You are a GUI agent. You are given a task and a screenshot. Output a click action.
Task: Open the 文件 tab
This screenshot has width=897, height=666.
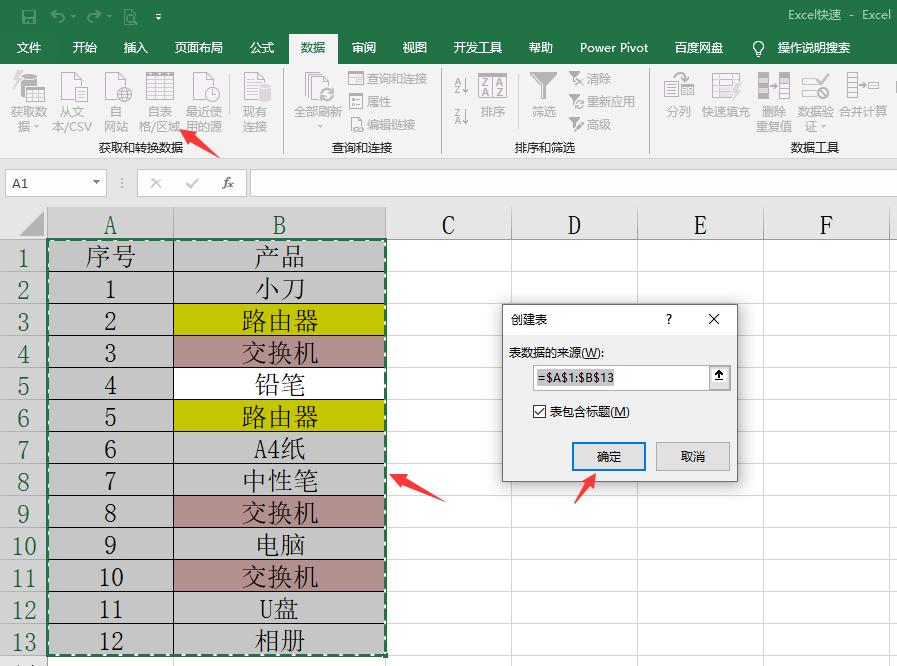click(x=29, y=48)
